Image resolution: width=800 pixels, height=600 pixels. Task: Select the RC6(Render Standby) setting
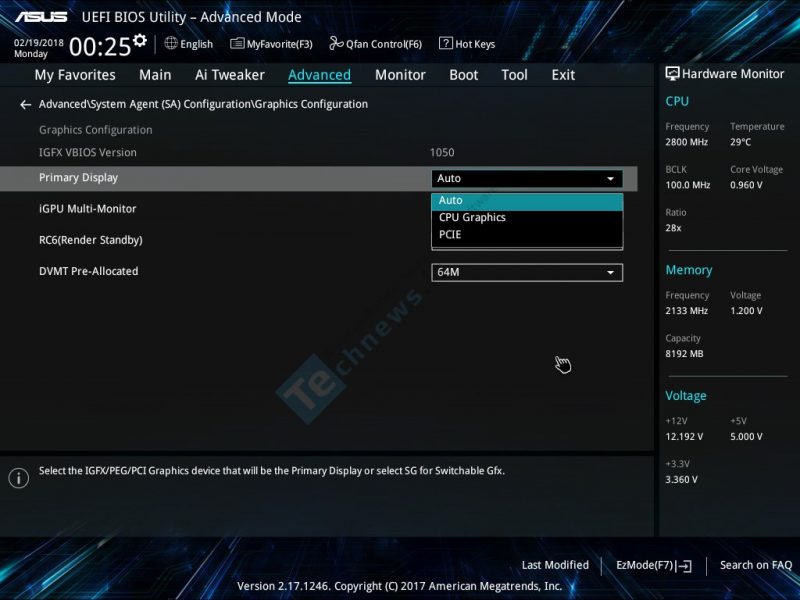(x=91, y=240)
